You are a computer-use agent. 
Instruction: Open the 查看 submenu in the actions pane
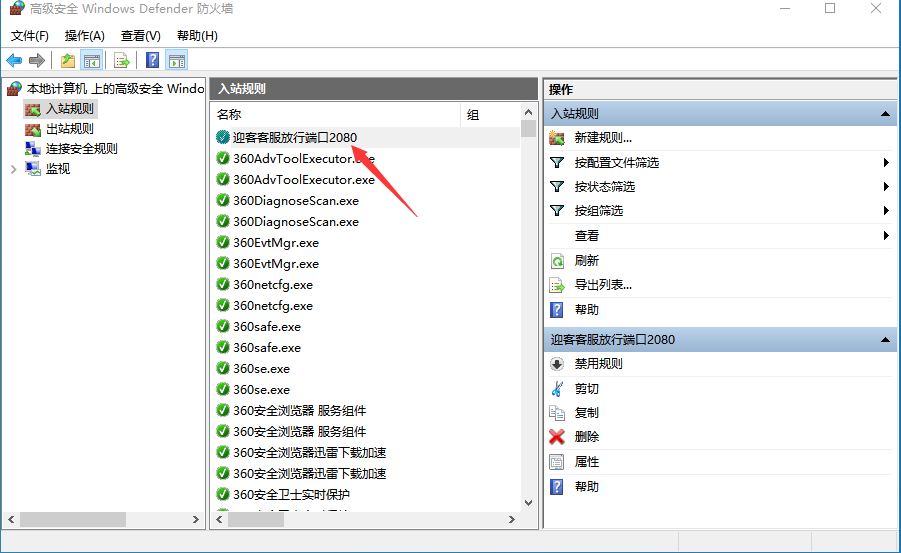pyautogui.click(x=587, y=236)
